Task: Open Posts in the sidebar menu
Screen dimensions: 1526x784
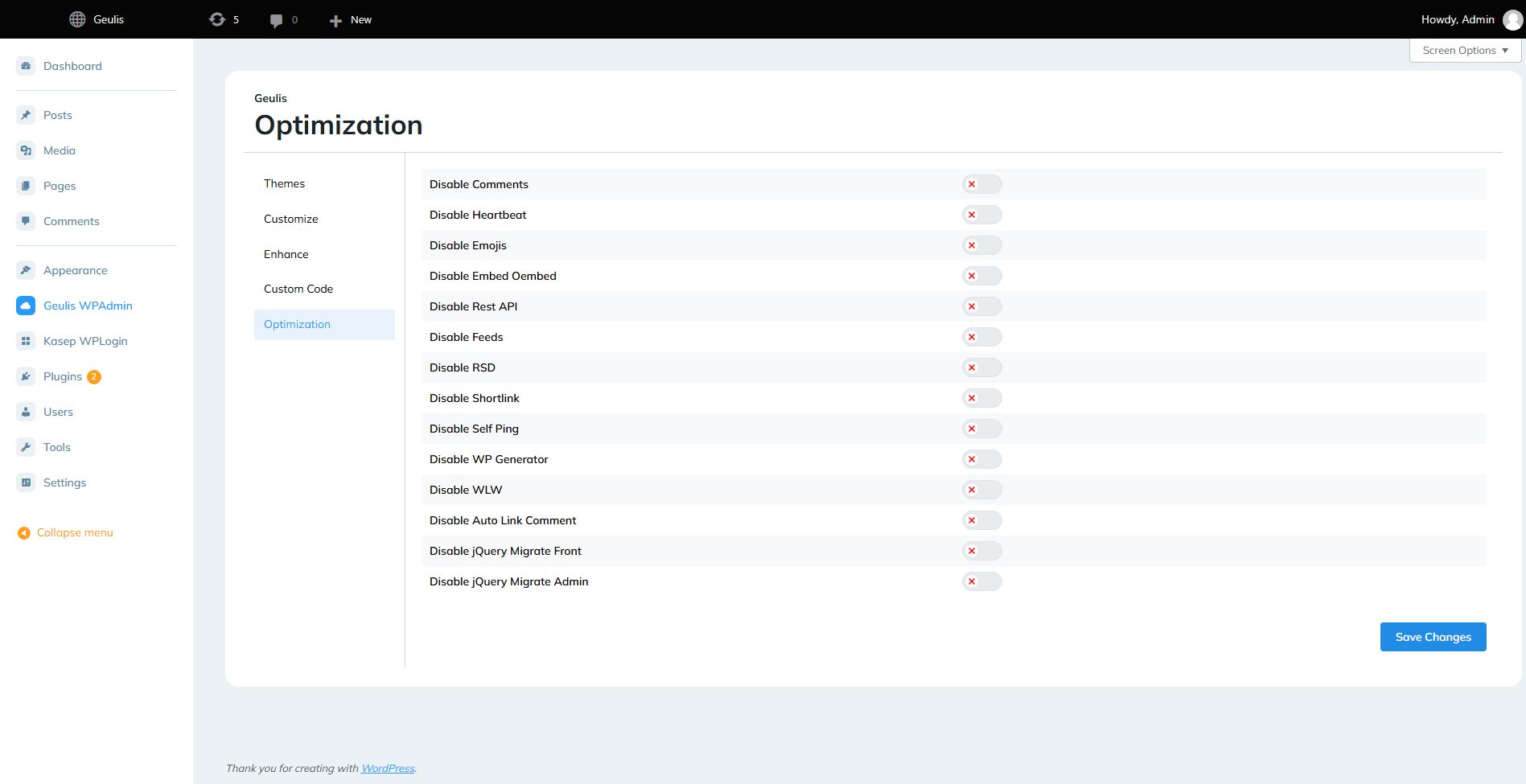Action: point(58,115)
